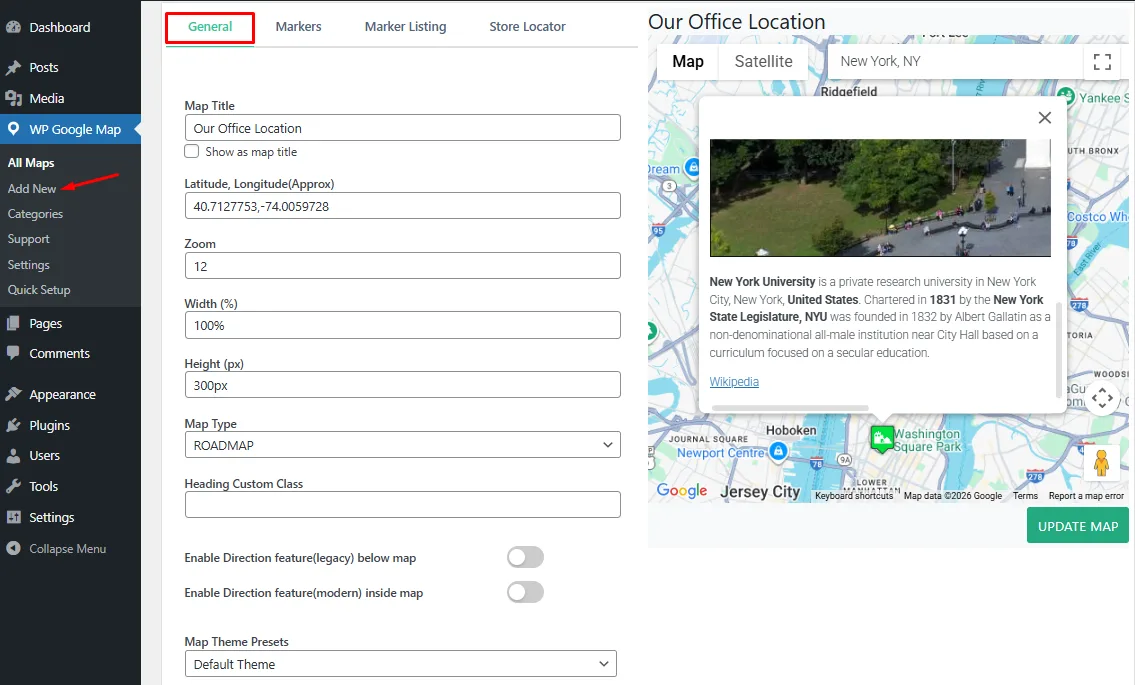Click the Street View pegman icon
The width and height of the screenshot is (1135, 685).
[1101, 463]
